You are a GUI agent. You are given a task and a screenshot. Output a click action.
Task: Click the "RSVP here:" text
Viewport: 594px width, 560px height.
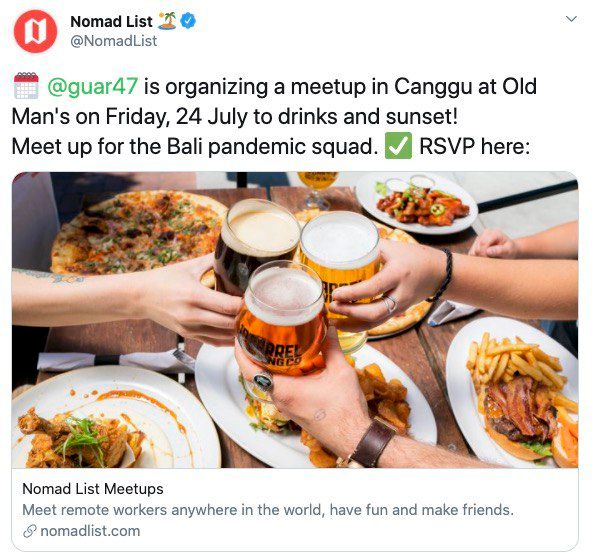point(475,146)
